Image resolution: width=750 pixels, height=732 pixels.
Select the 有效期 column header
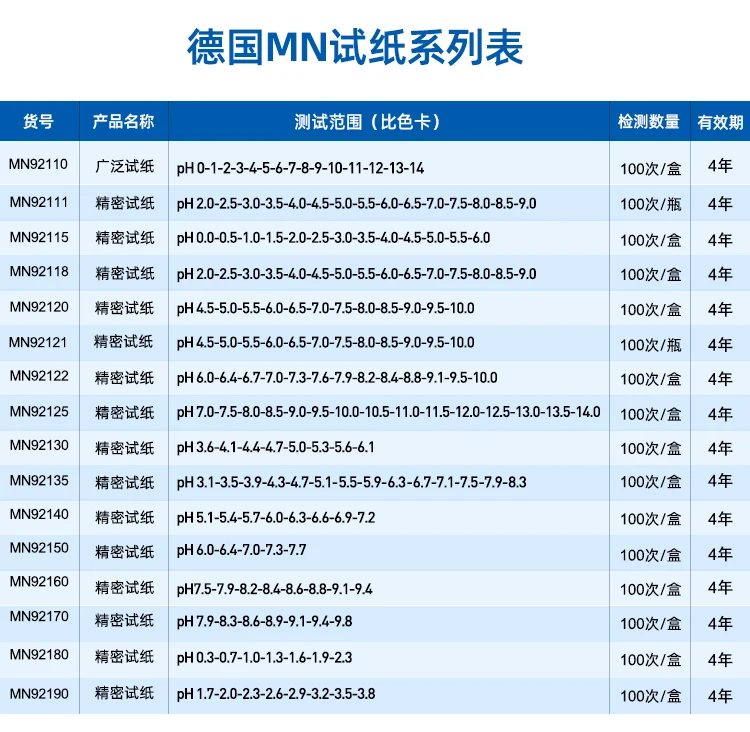720,122
